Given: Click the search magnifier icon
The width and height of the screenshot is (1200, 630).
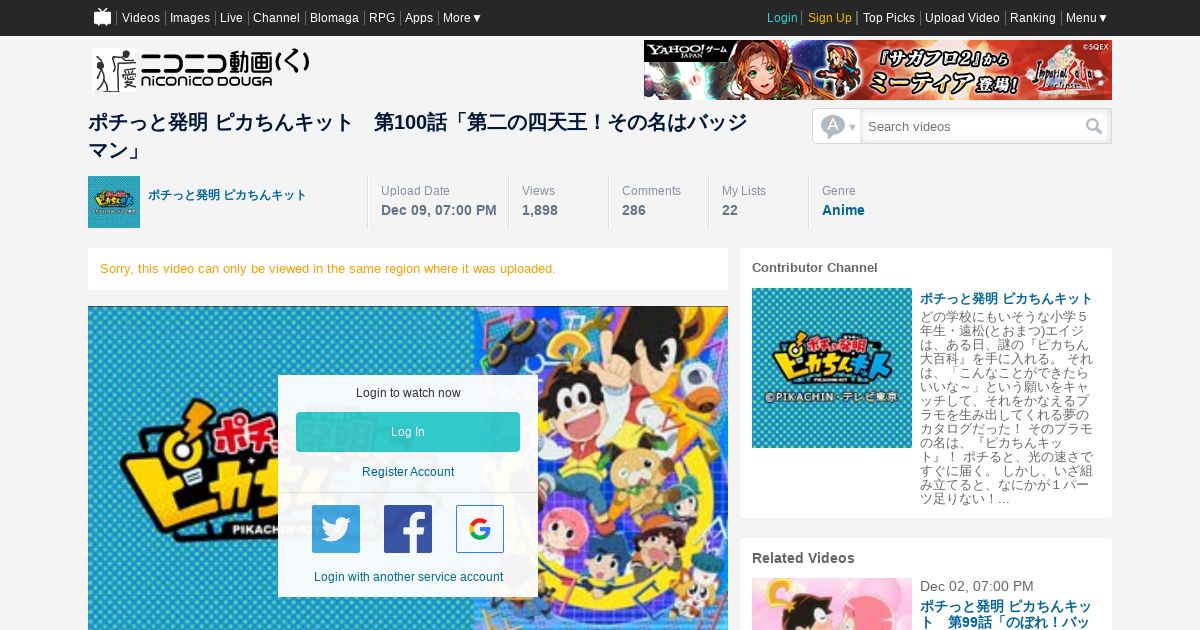Looking at the screenshot, I should point(1094,126).
